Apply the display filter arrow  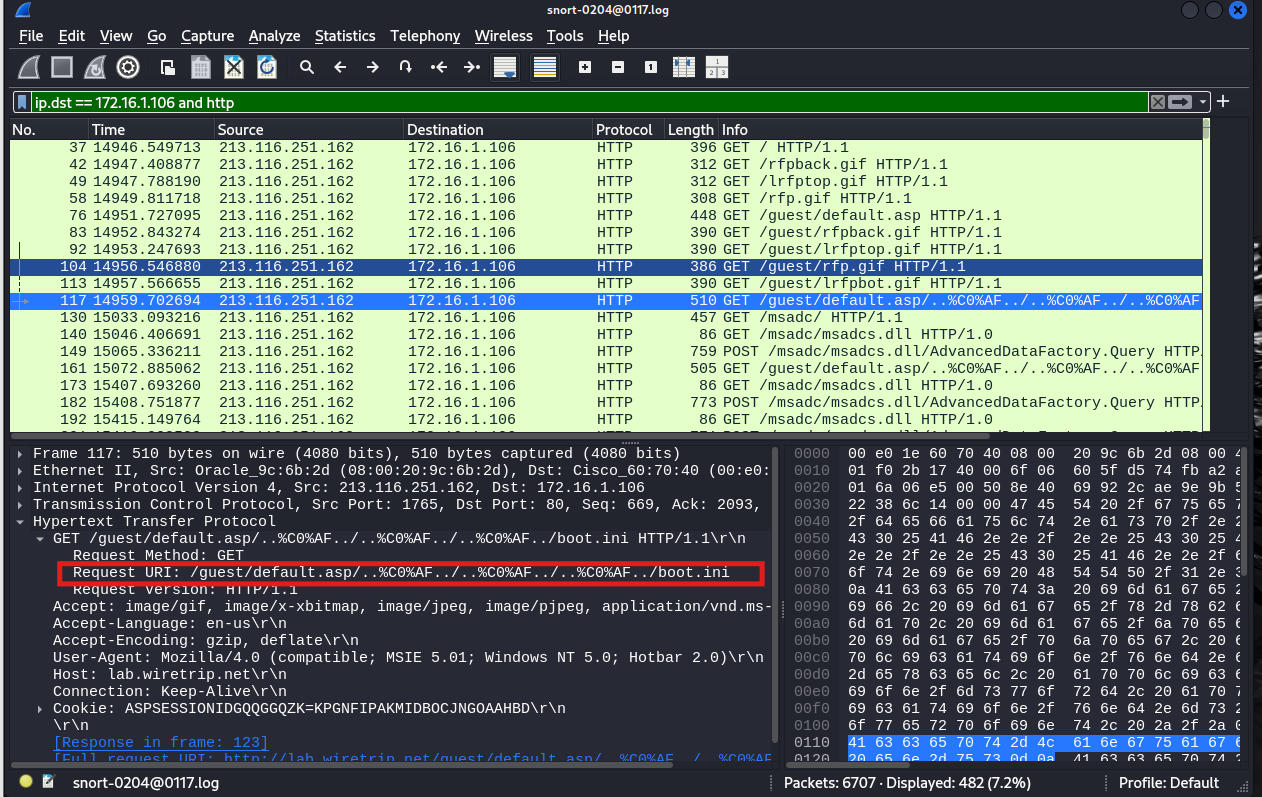(x=1181, y=102)
